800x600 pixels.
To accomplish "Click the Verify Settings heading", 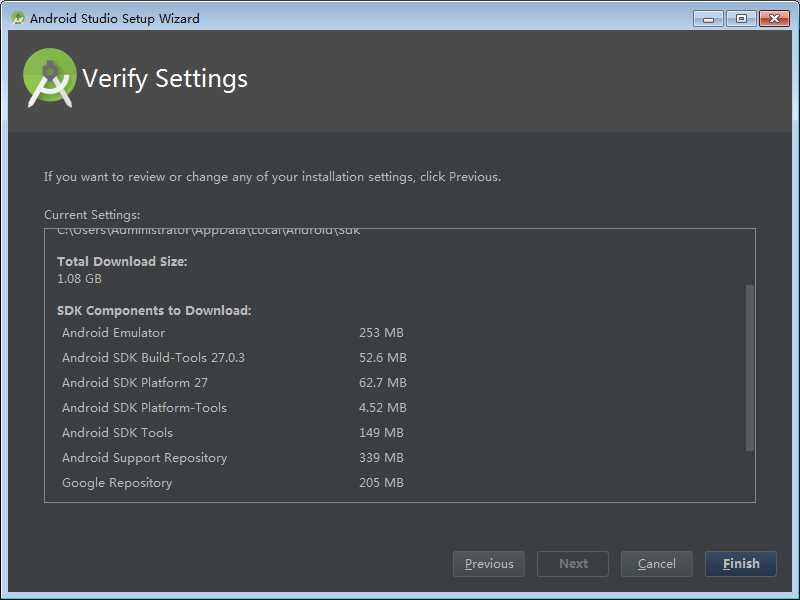I will (165, 79).
